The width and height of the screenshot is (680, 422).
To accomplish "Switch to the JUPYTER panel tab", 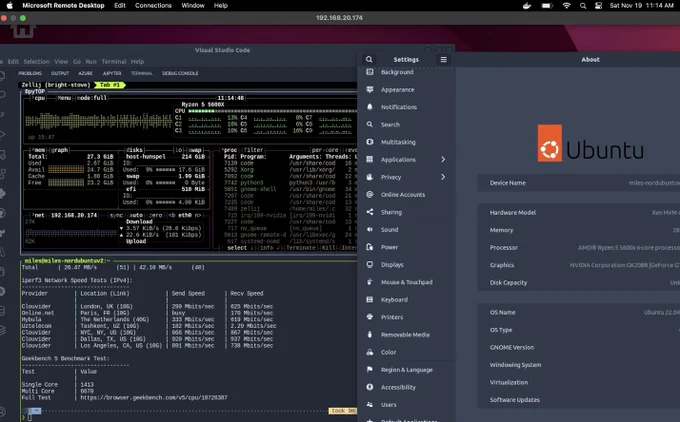I will pos(112,73).
